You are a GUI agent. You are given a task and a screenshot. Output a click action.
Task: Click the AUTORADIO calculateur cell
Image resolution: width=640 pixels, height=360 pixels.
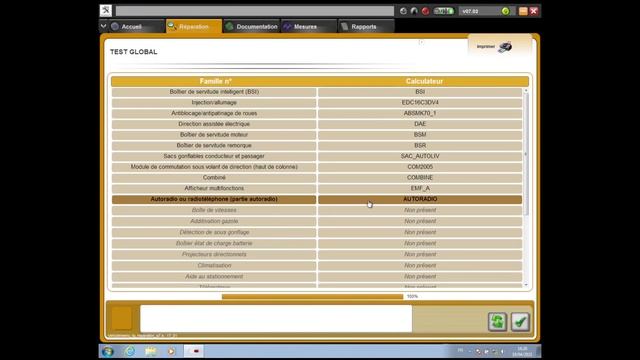point(420,199)
